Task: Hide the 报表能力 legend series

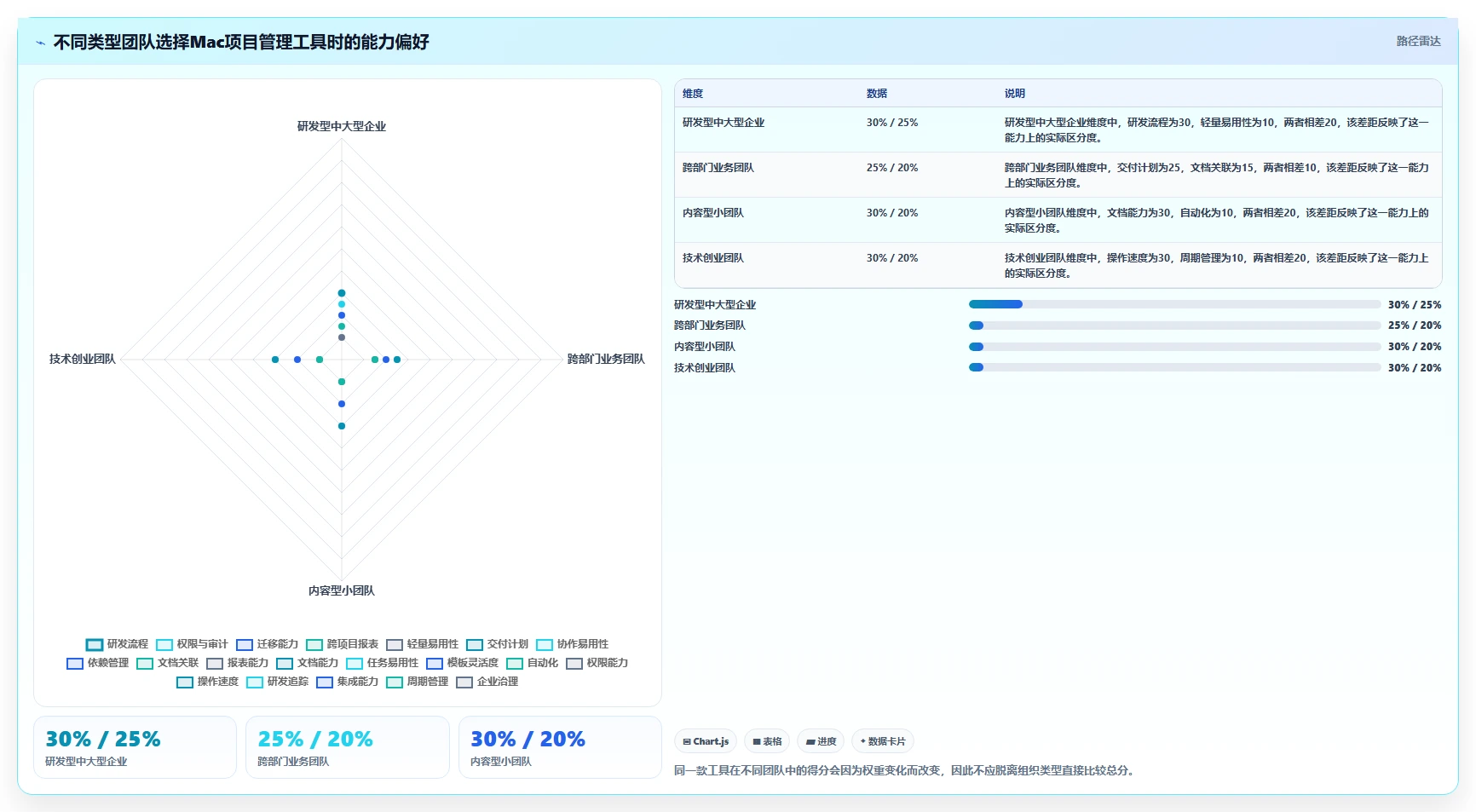Action: click(x=237, y=663)
